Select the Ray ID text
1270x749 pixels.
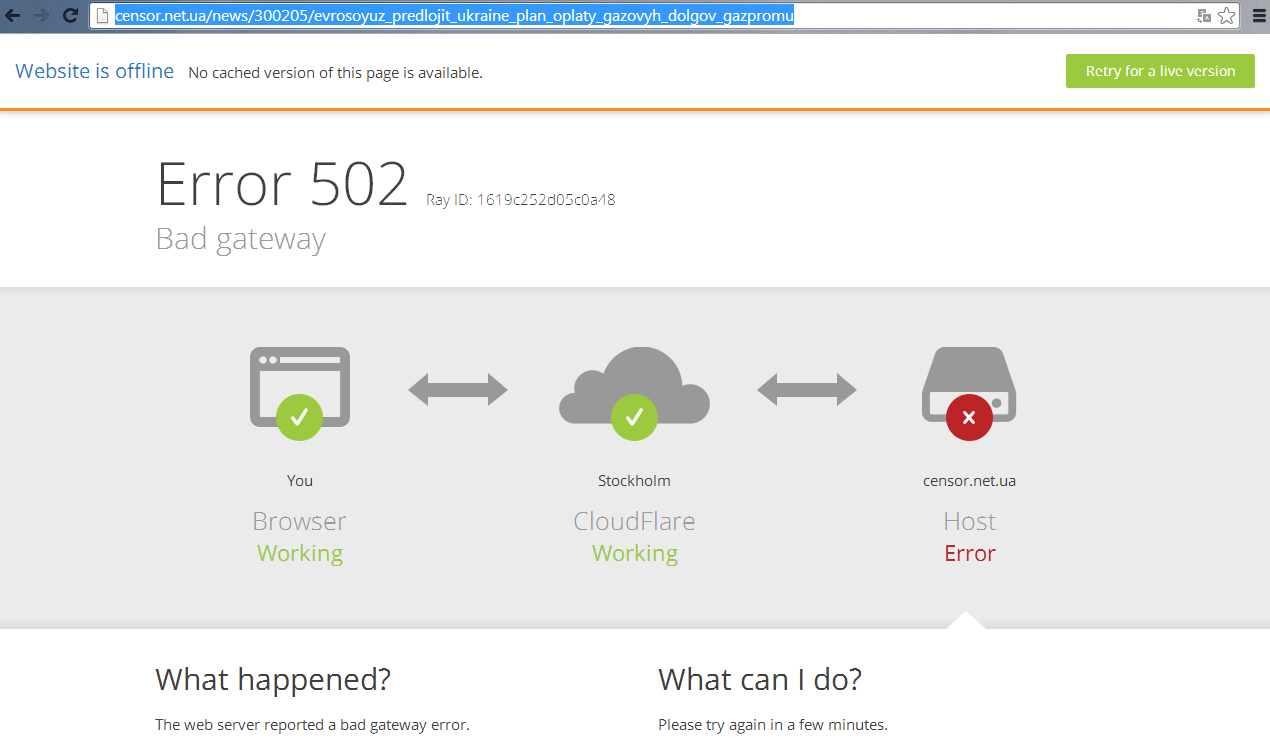point(520,199)
